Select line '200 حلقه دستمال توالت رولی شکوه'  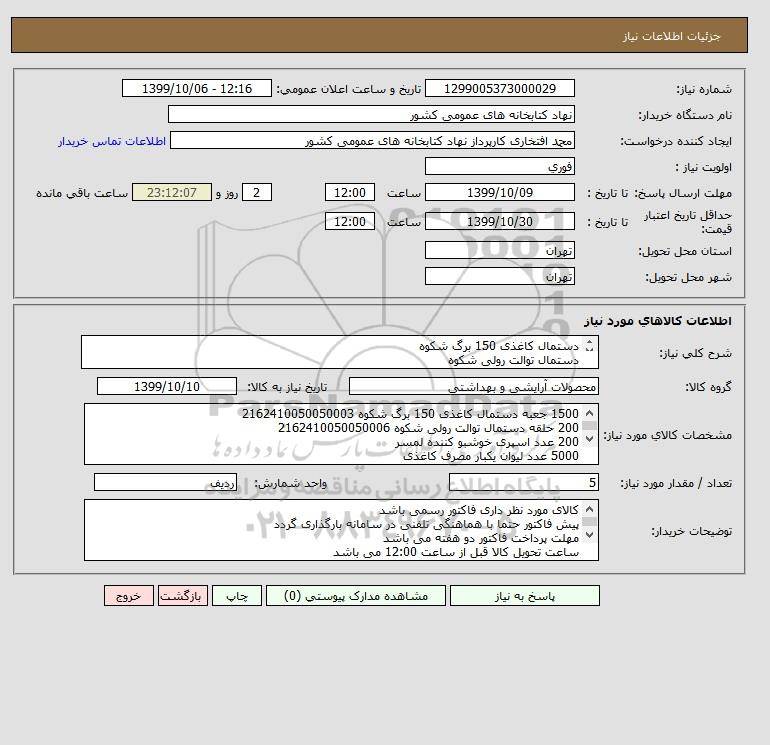click(428, 428)
